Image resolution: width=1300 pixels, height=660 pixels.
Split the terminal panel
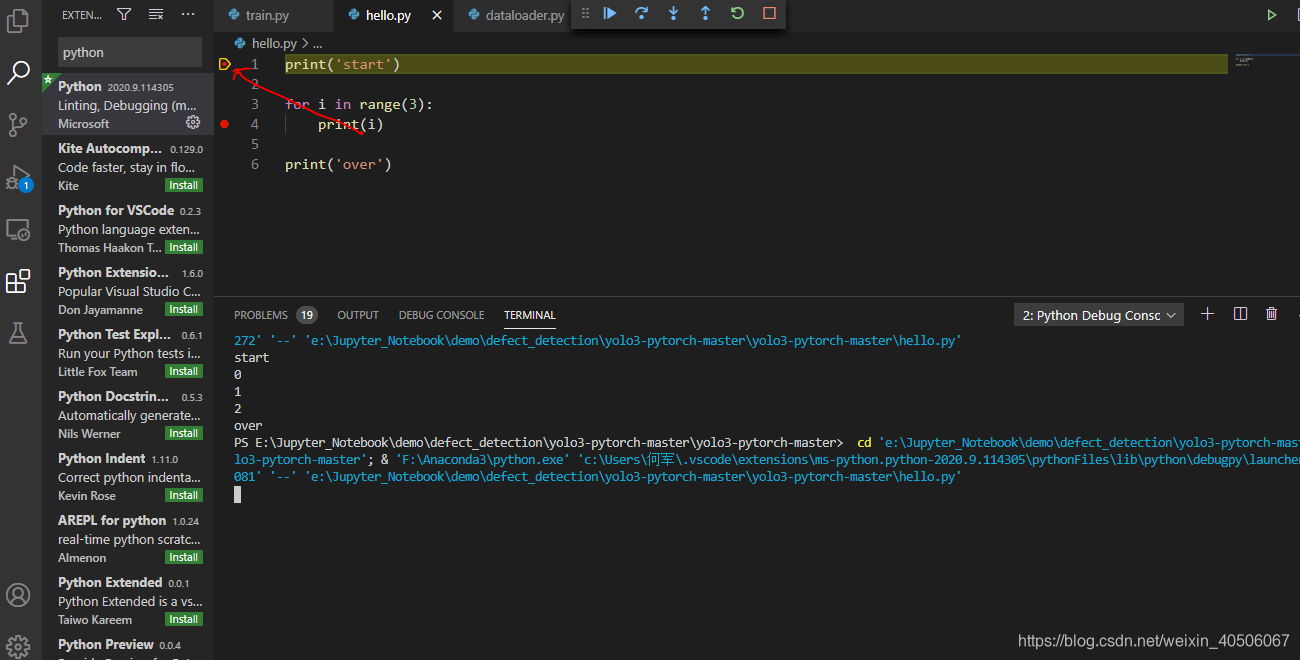coord(1240,314)
